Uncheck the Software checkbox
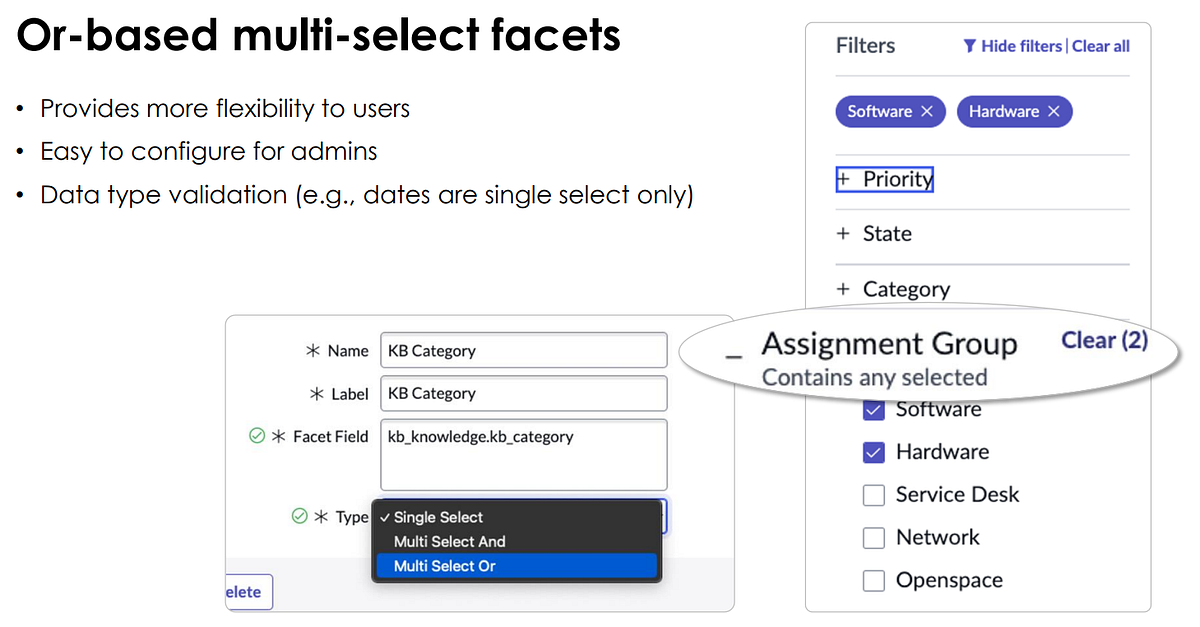 tap(873, 410)
